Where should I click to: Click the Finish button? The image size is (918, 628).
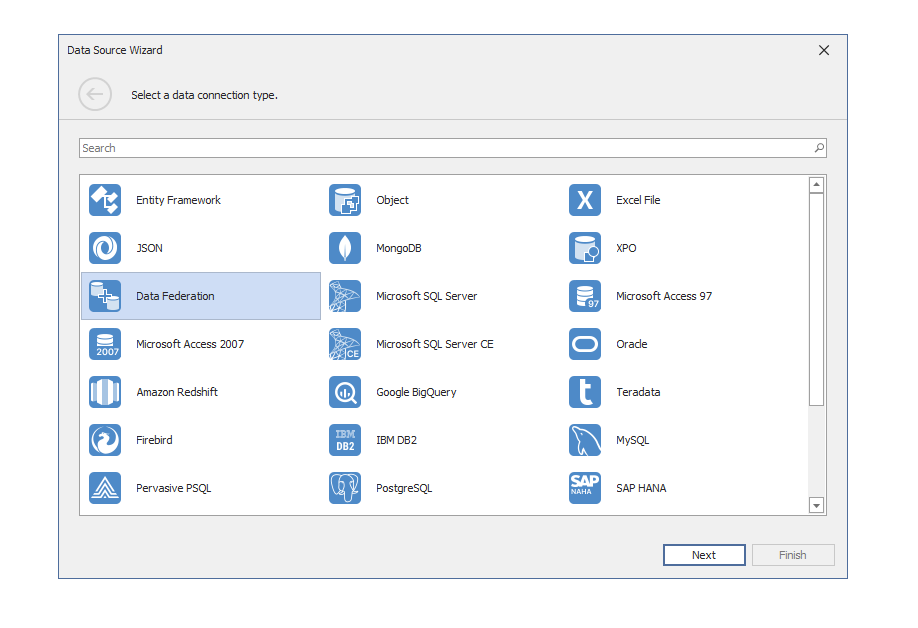pos(793,555)
